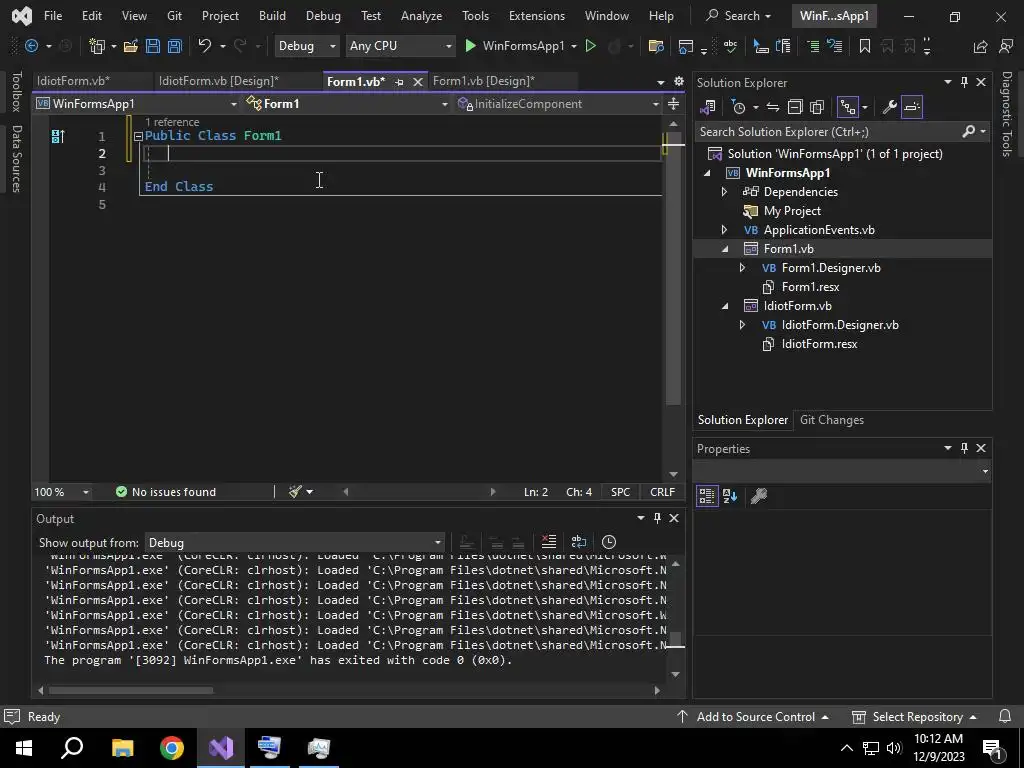Open the Any CPU platform dropdown
This screenshot has height=768, width=1024.
[400, 46]
